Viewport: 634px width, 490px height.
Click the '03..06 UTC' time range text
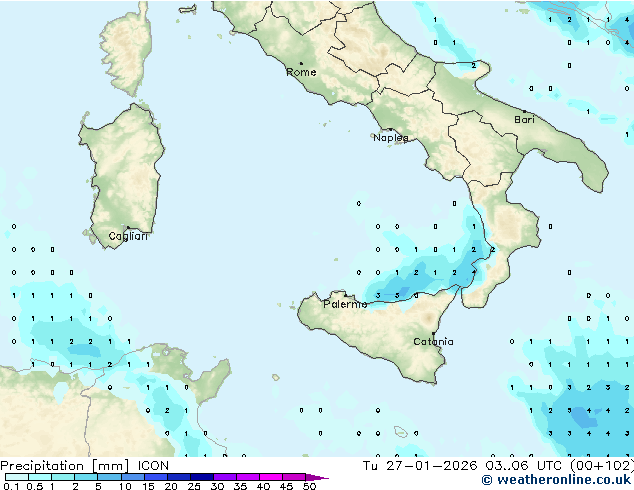[x=524, y=466]
